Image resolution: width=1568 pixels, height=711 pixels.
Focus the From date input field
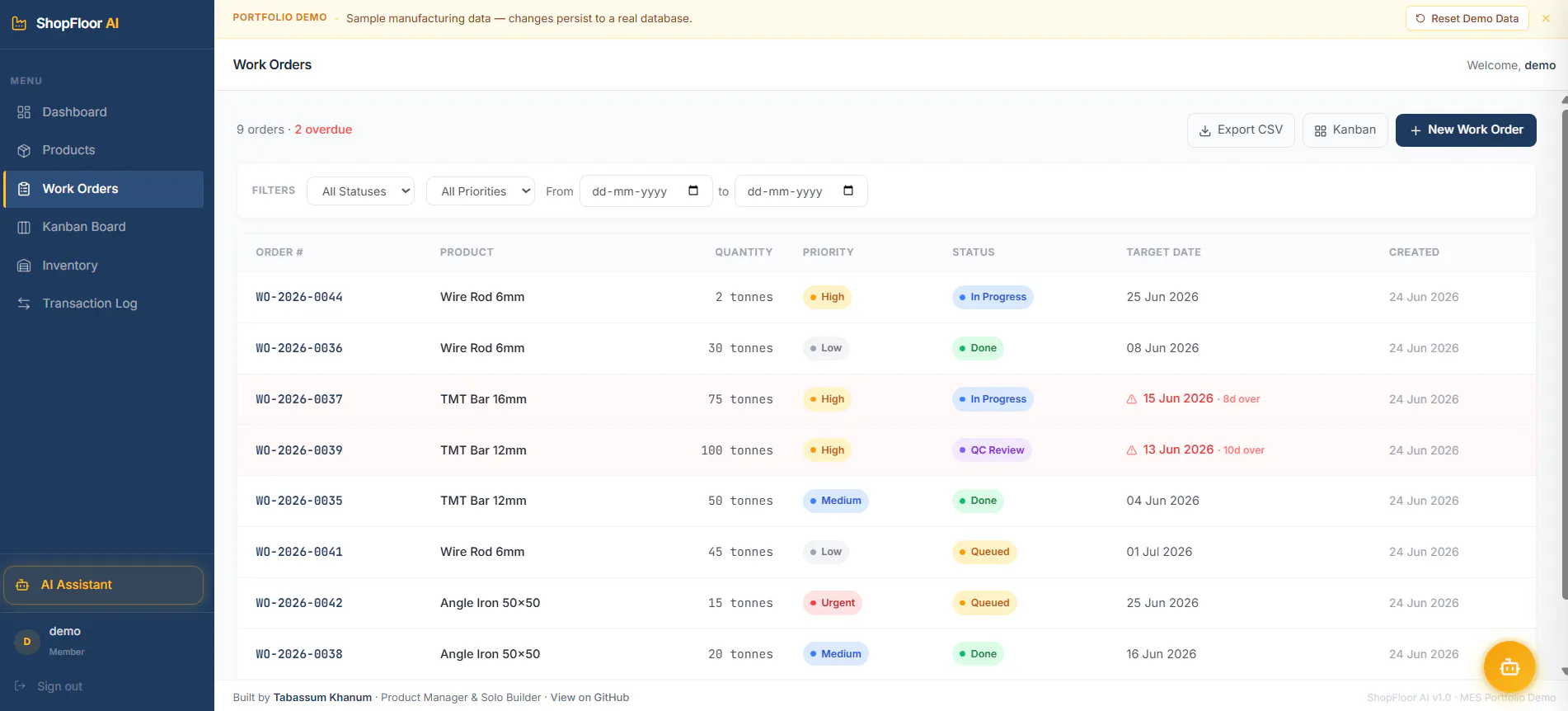pyautogui.click(x=646, y=191)
